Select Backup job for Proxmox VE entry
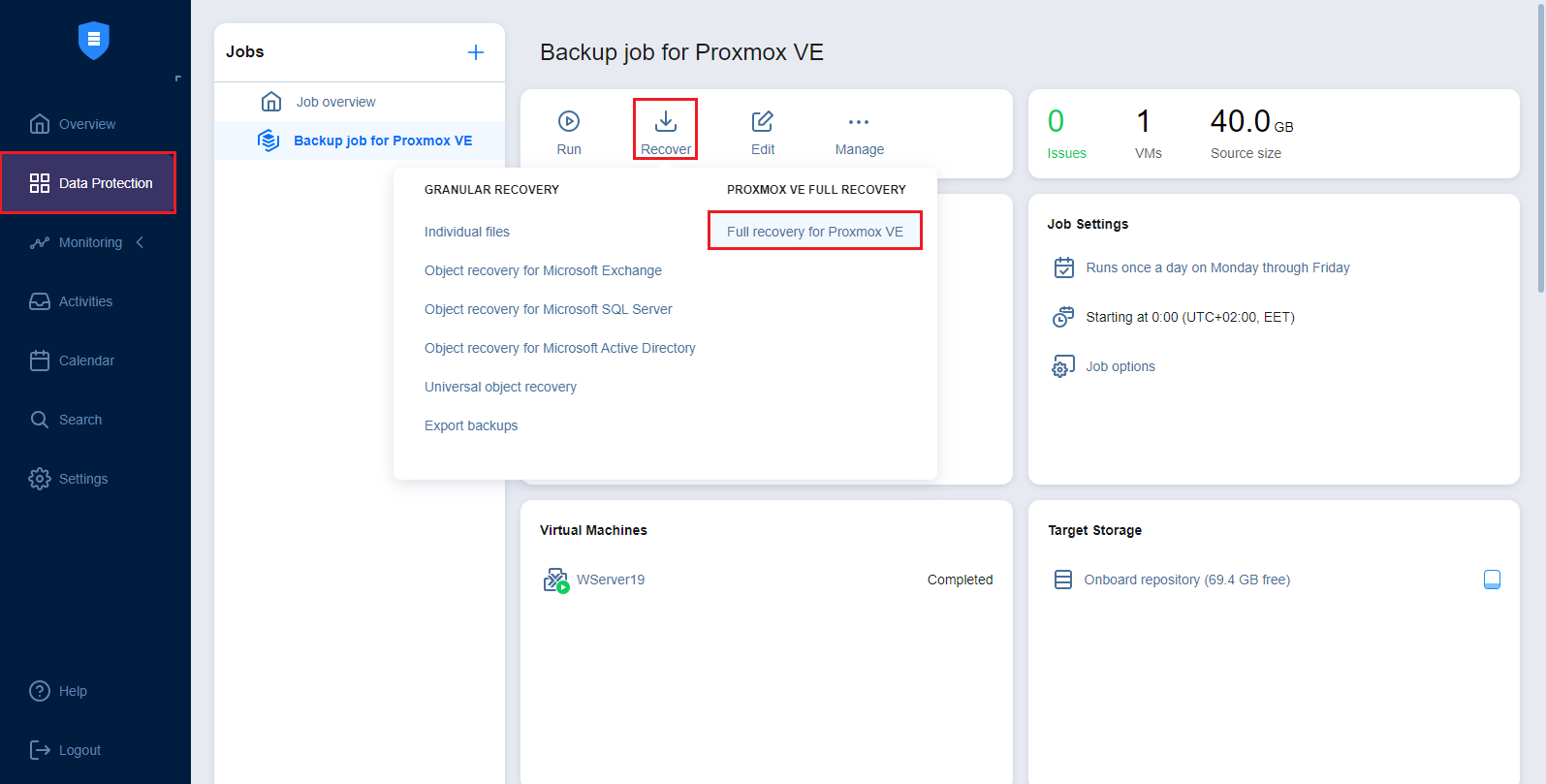 pos(383,141)
